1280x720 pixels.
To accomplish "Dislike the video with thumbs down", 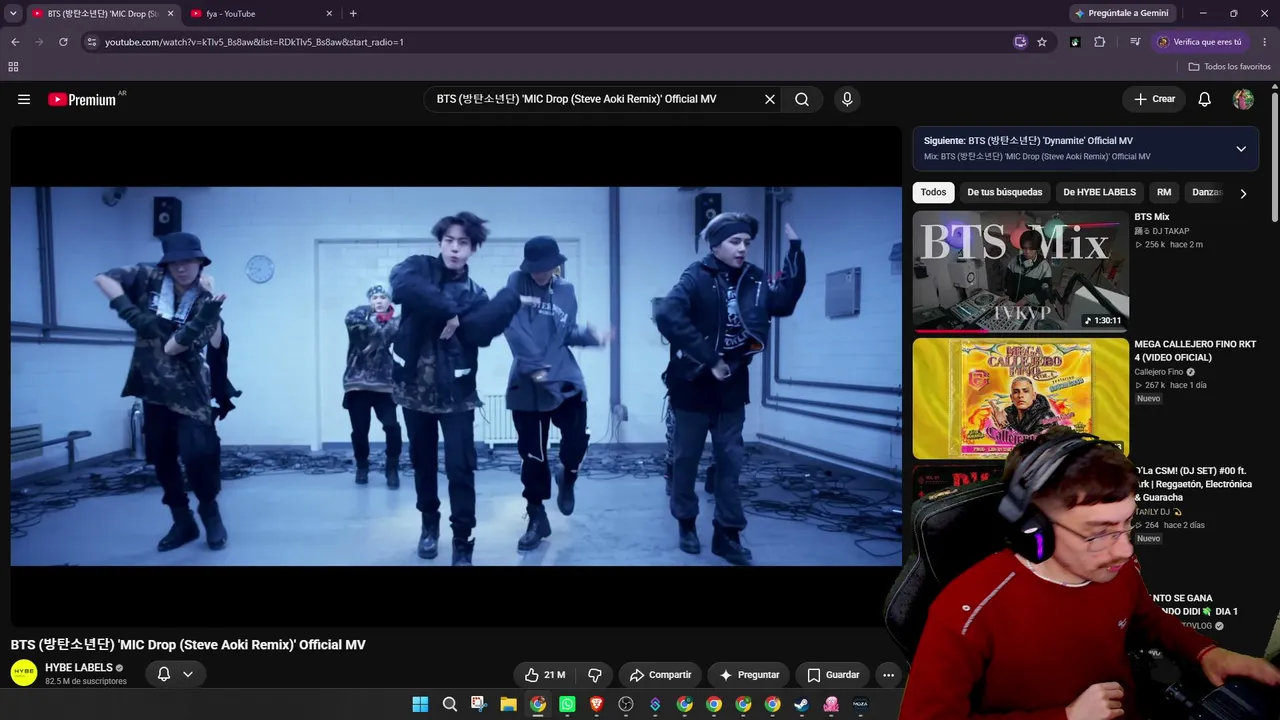I will tap(595, 675).
